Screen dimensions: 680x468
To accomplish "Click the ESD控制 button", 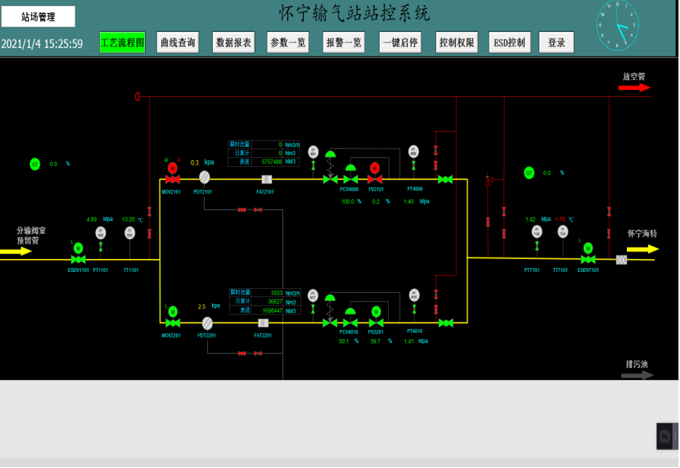I will click(x=508, y=42).
